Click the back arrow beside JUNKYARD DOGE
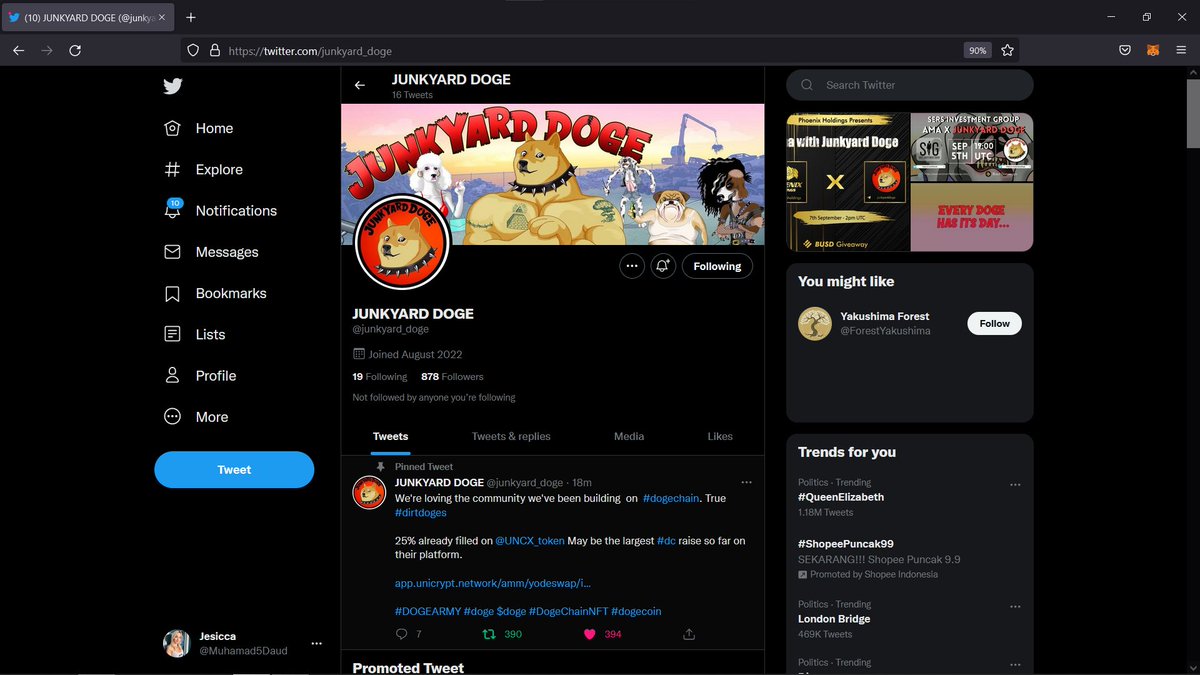 pyautogui.click(x=361, y=86)
